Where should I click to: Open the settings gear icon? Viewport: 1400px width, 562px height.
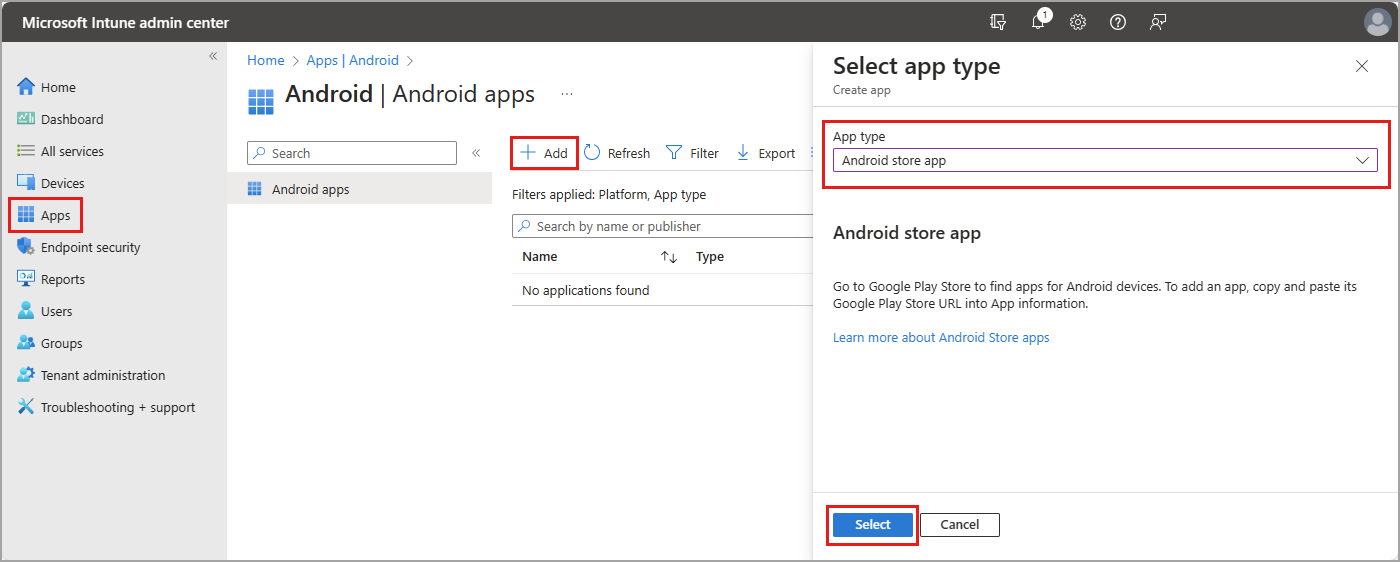(x=1078, y=22)
